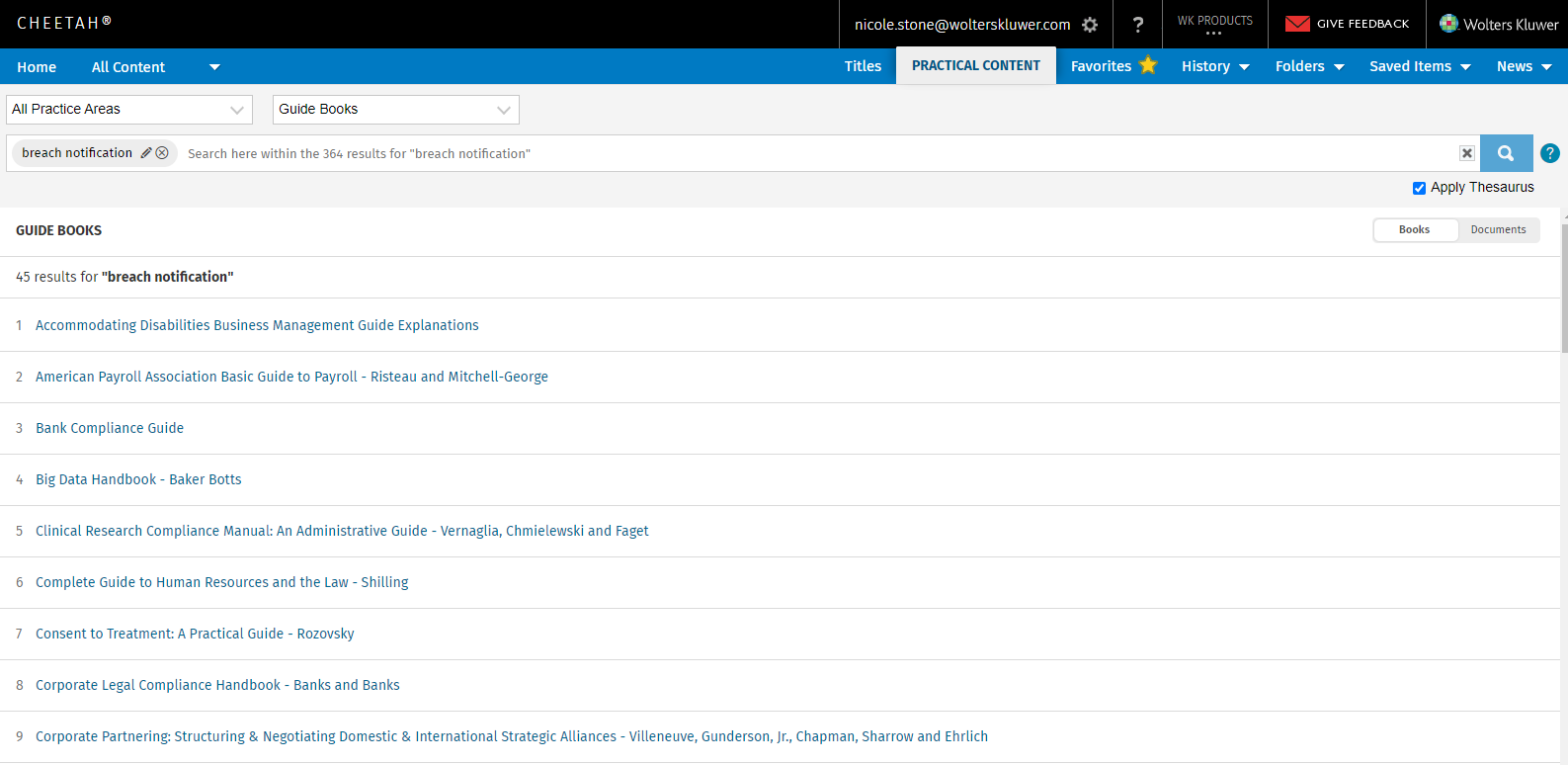This screenshot has width=1568, height=765.
Task: Open Clinical Research Compliance Manual link
Action: click(342, 531)
